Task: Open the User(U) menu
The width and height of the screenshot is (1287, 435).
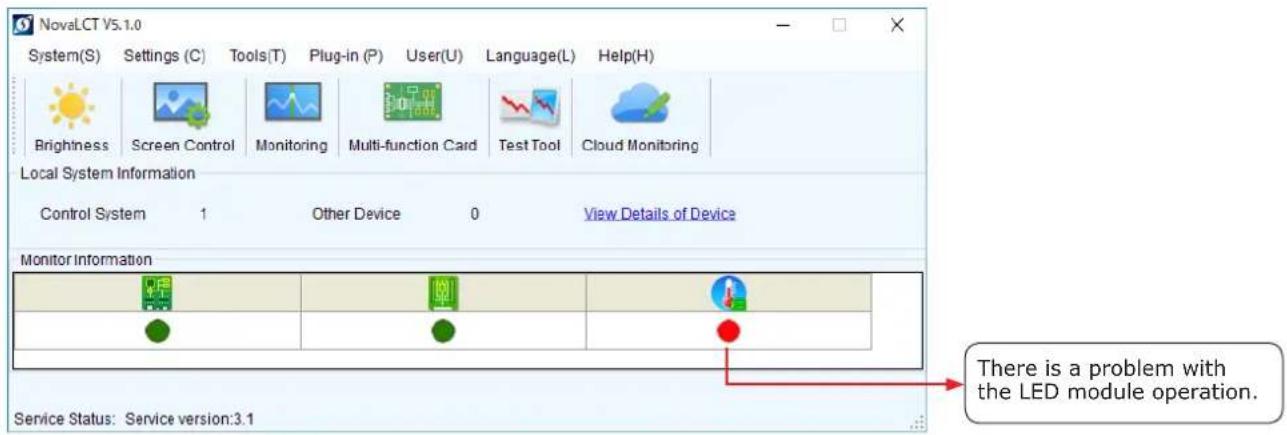Action: (x=434, y=56)
